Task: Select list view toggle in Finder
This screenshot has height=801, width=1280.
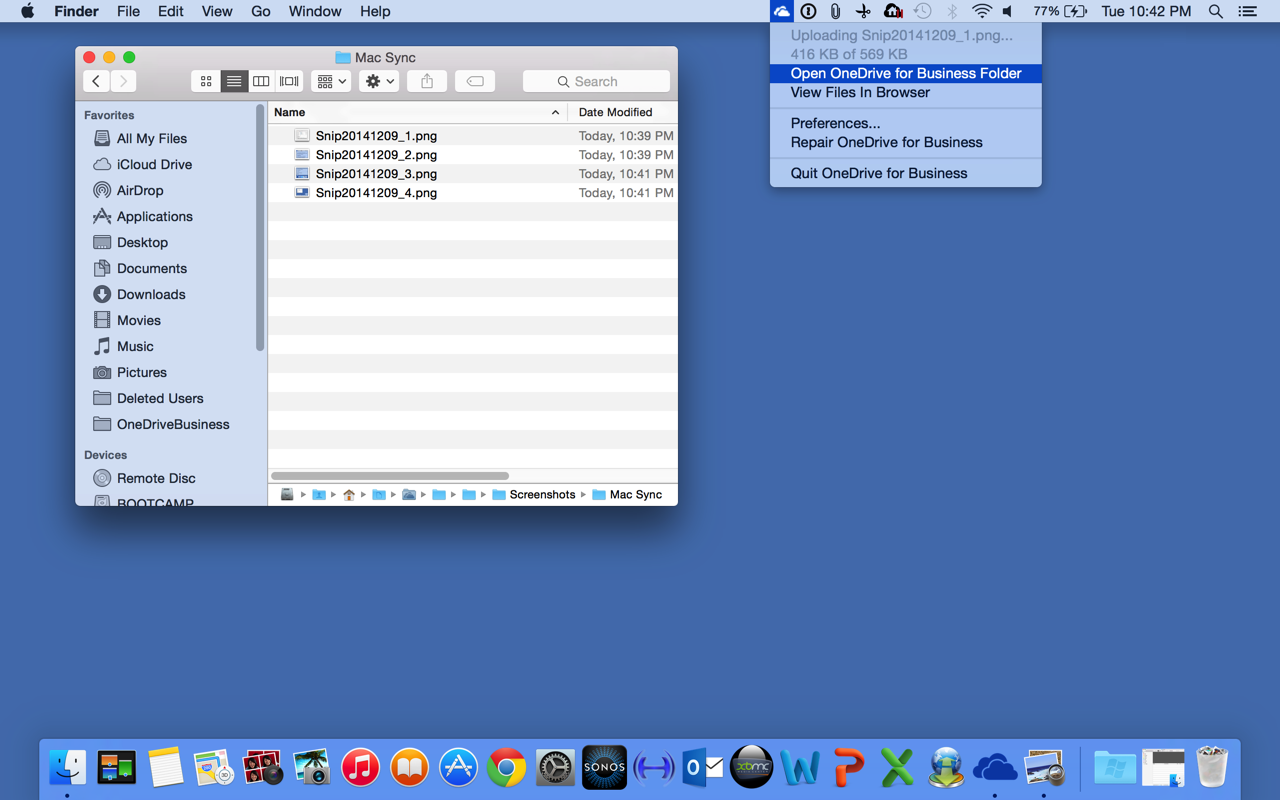Action: click(x=233, y=82)
